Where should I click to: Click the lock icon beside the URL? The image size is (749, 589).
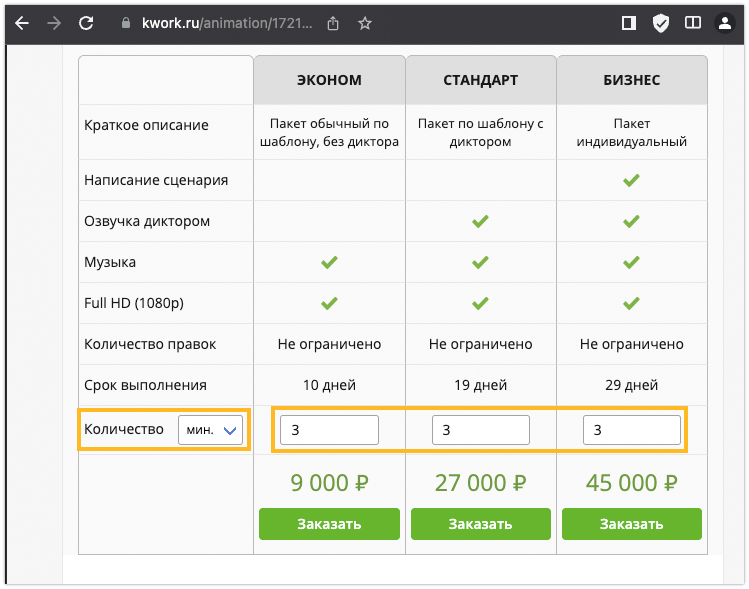click(125, 22)
